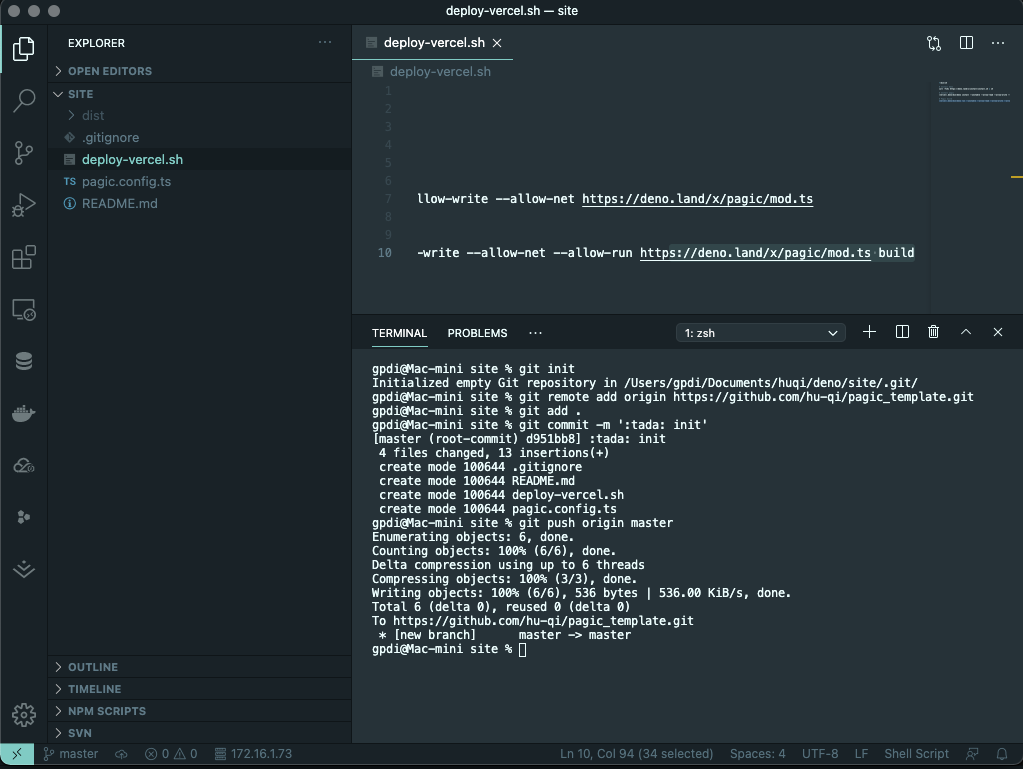This screenshot has width=1023, height=769.
Task: Kill the terminal with trash icon
Action: coord(934,332)
